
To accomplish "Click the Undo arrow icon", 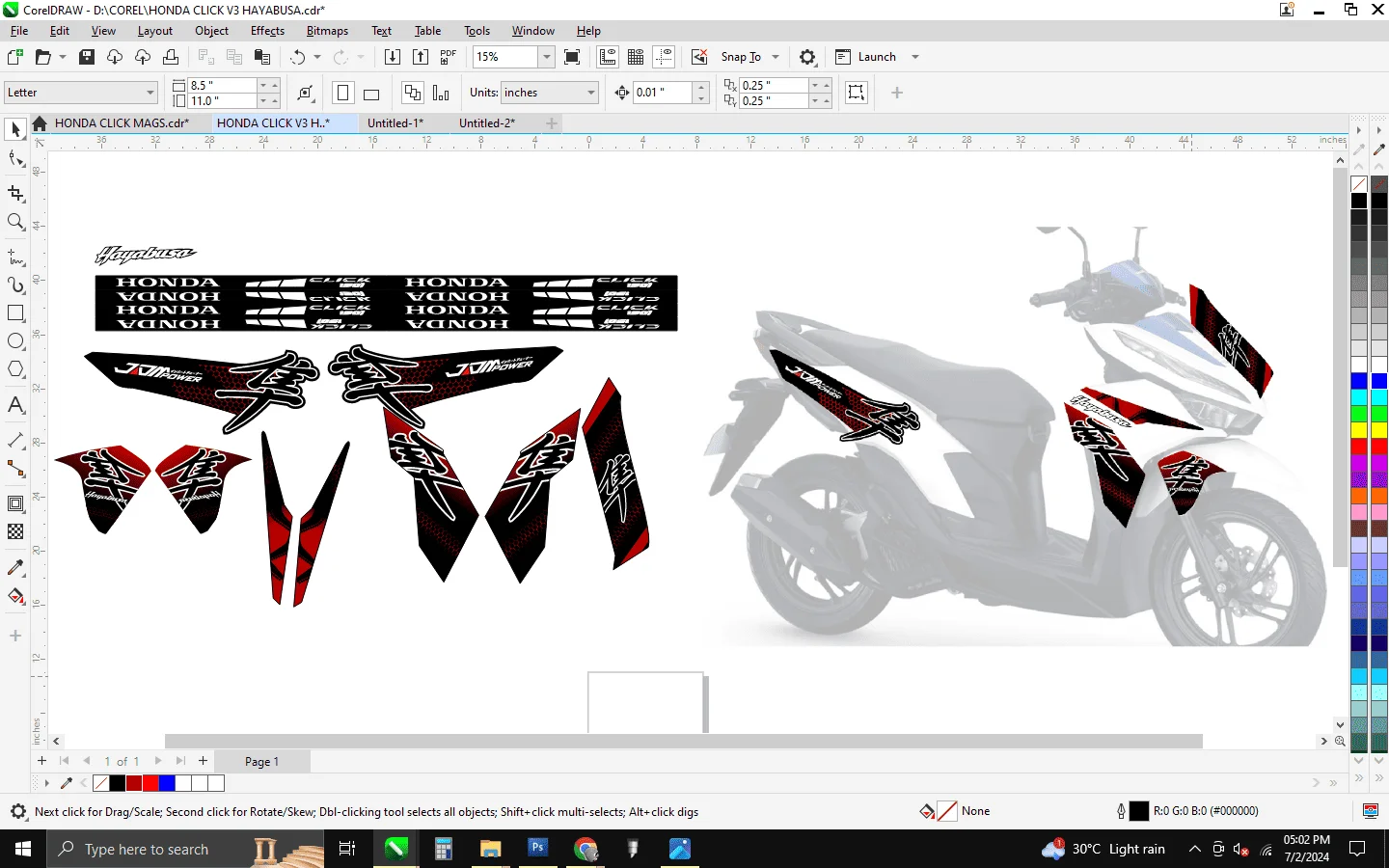I will click(x=298, y=57).
